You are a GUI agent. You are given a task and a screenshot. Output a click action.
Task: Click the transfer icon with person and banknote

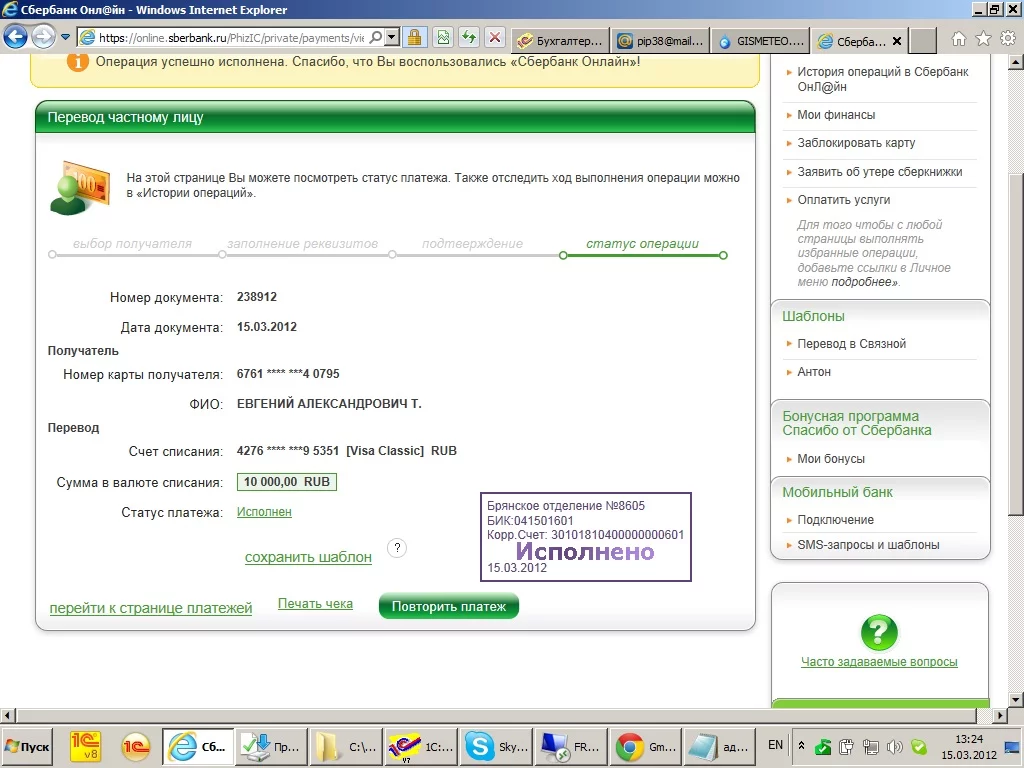point(79,187)
